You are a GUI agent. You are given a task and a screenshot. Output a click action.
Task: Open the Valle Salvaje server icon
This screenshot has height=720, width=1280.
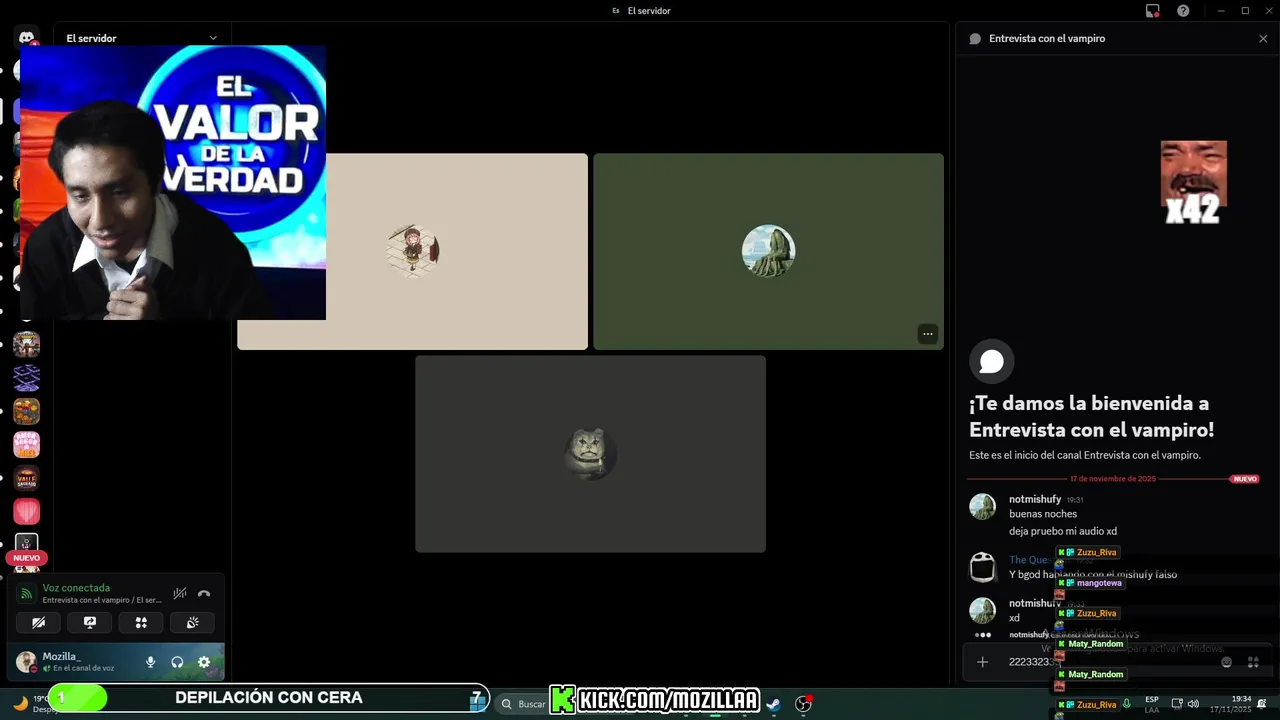tap(26, 478)
